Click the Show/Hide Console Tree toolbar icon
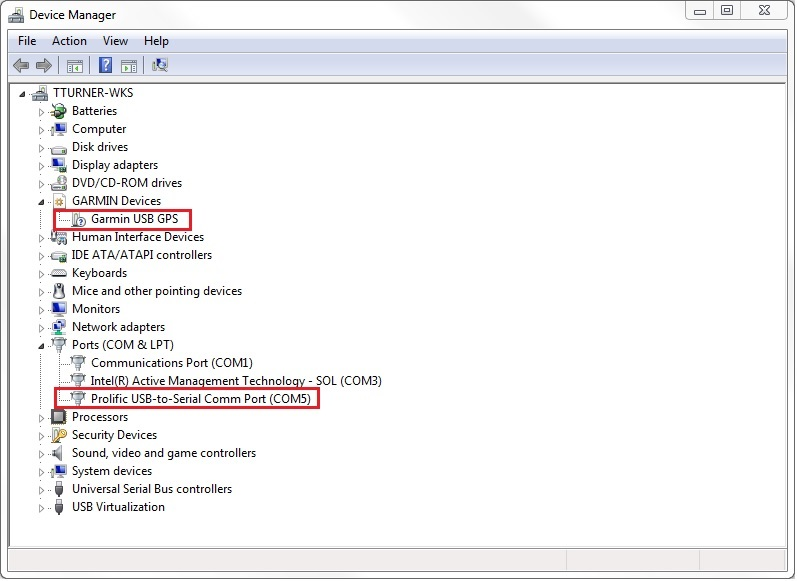 (x=75, y=66)
